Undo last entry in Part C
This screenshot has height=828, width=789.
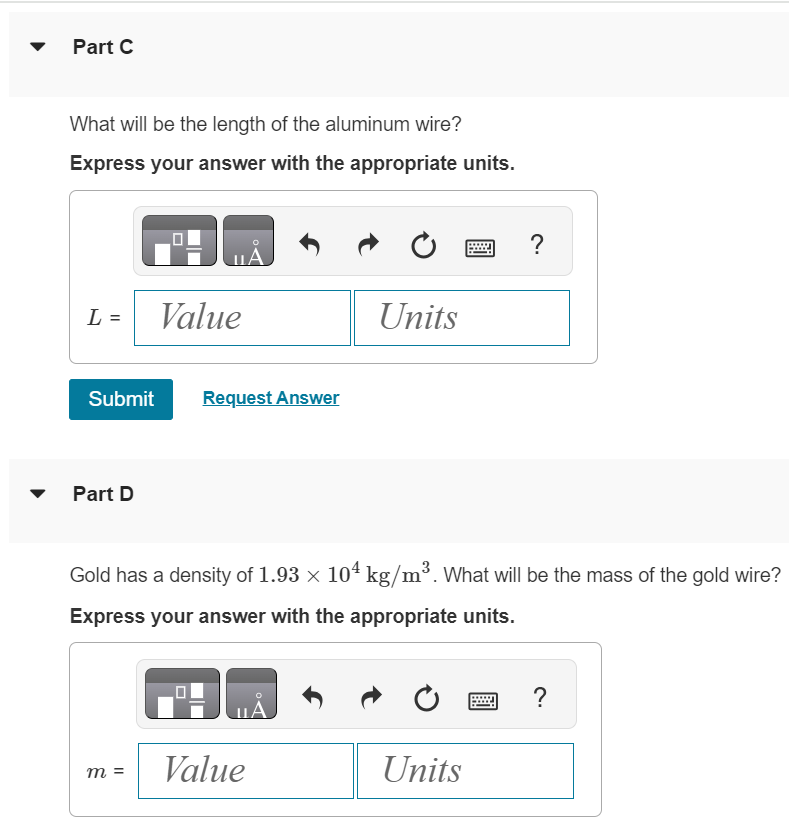tap(310, 245)
